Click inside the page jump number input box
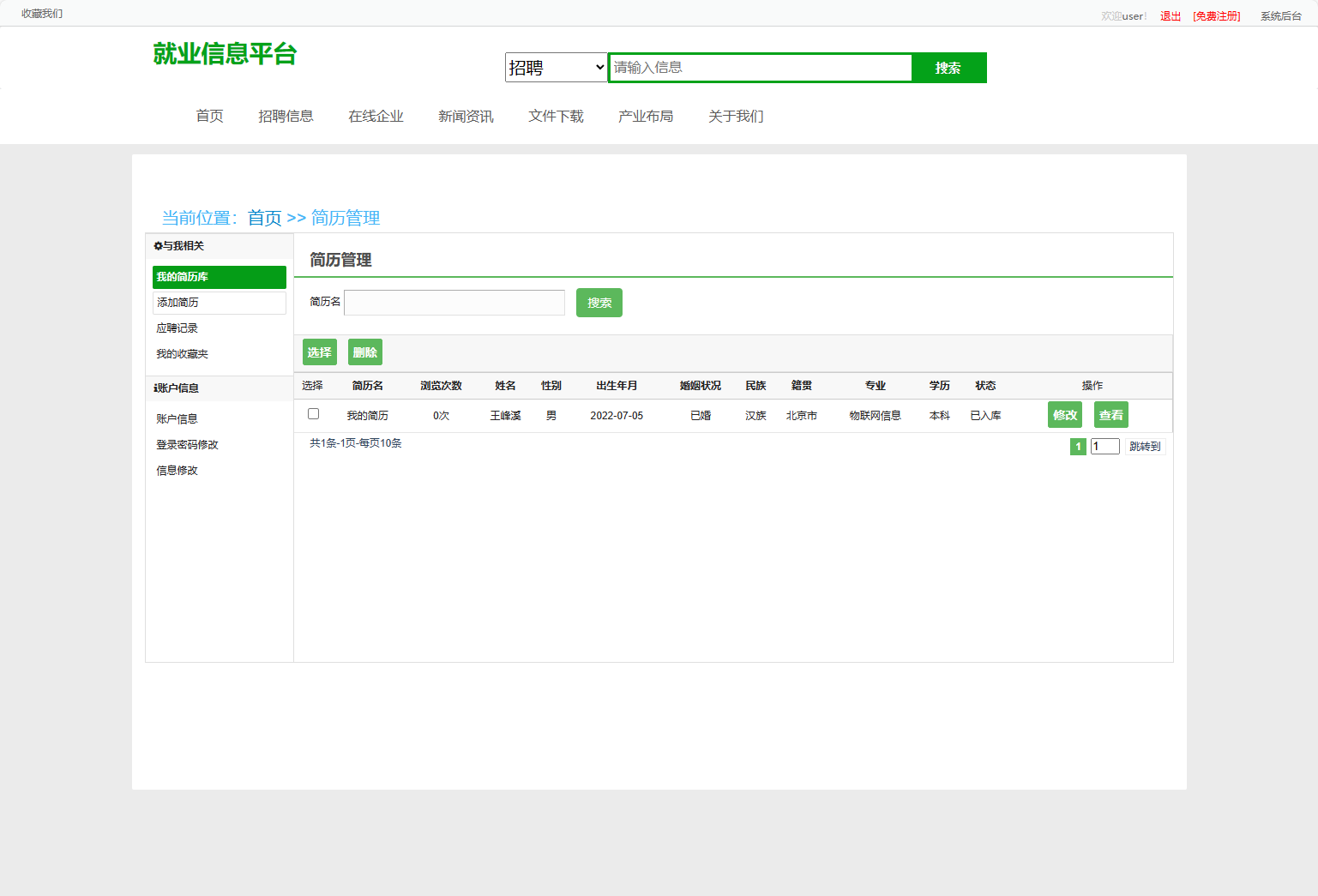This screenshot has height=896, width=1318. (1104, 446)
